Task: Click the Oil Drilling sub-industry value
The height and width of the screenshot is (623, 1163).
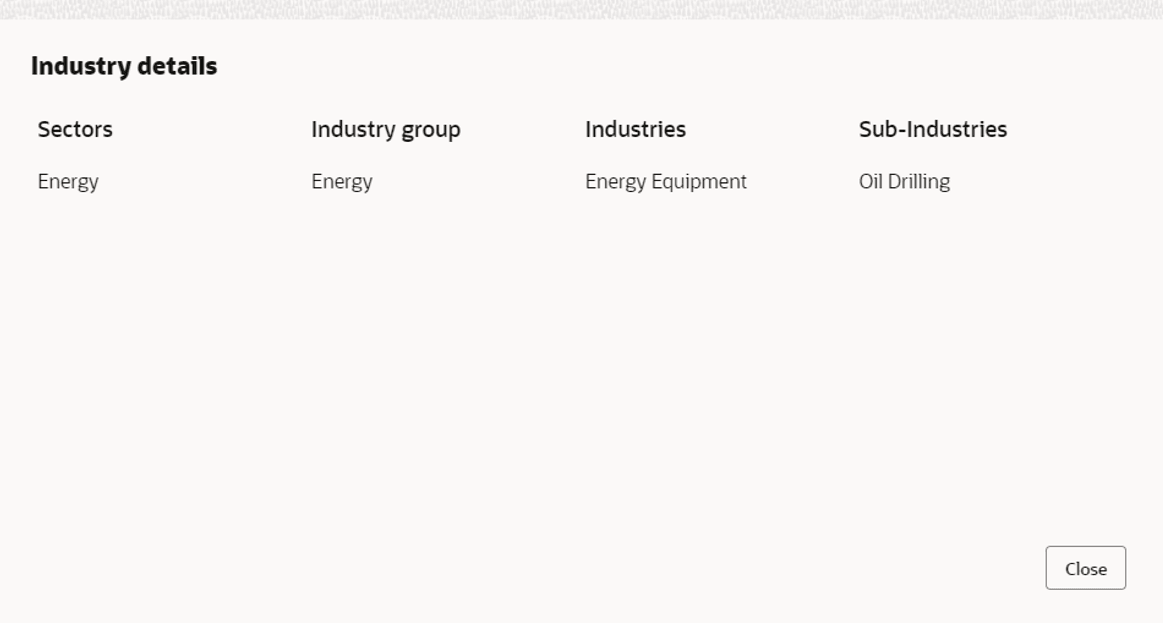Action: 904,182
